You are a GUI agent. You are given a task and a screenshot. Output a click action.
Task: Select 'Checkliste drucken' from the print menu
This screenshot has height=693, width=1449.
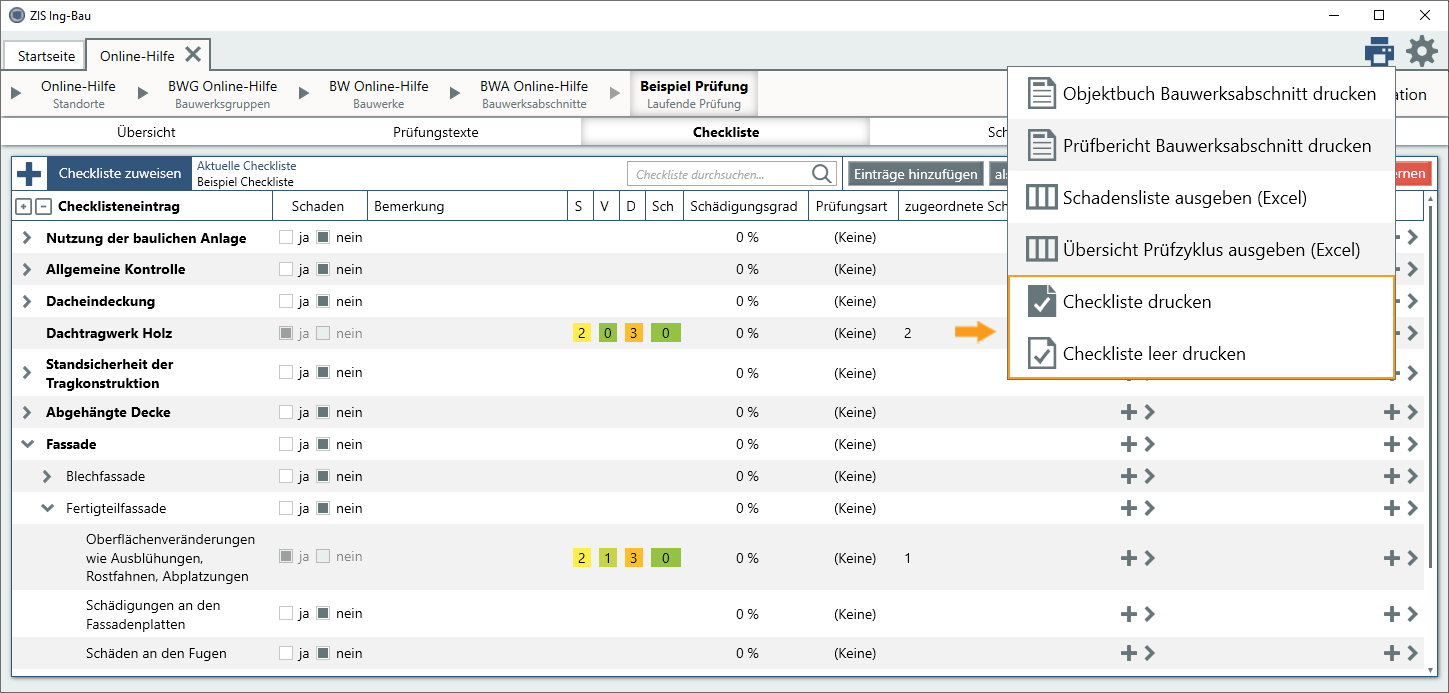(1136, 302)
